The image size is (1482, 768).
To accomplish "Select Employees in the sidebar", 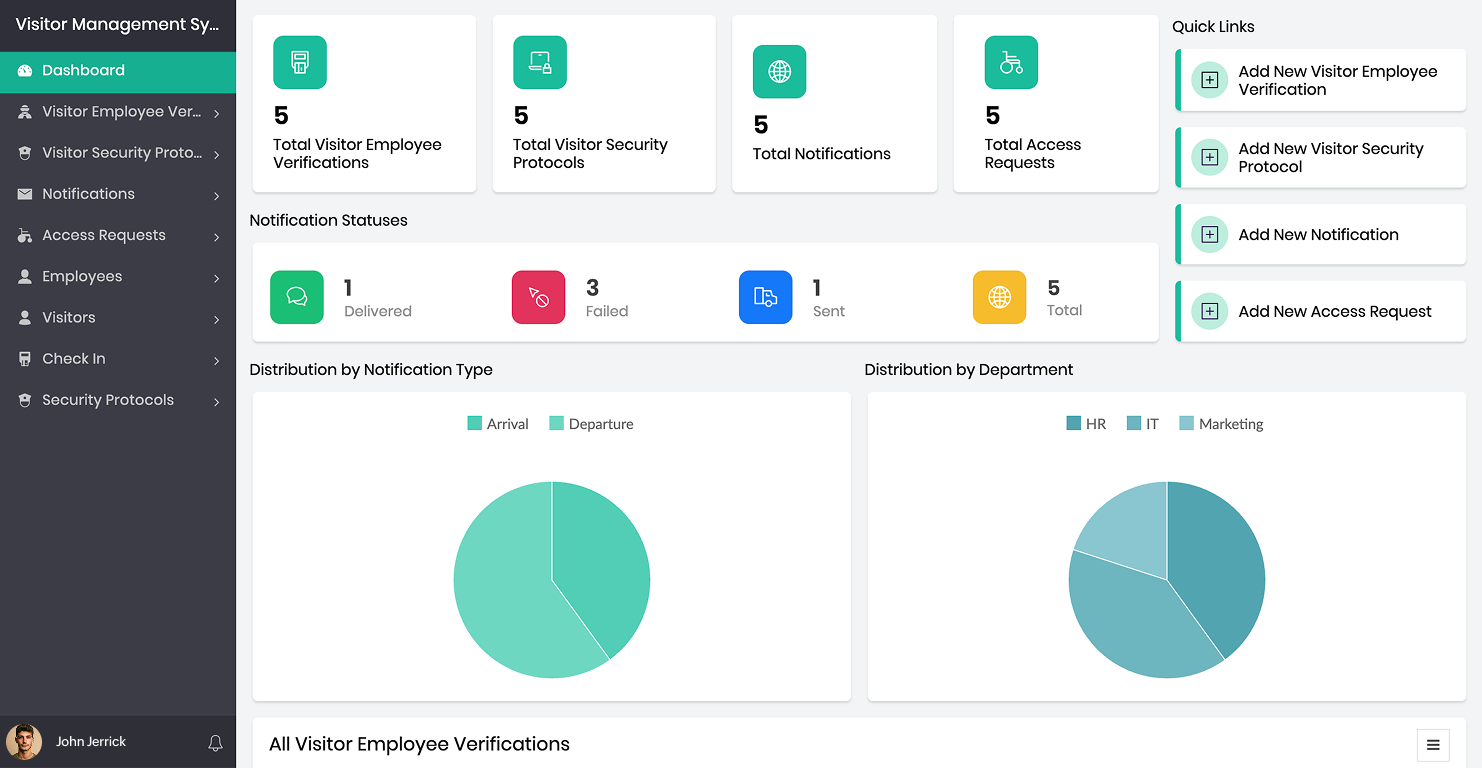I will pos(82,277).
